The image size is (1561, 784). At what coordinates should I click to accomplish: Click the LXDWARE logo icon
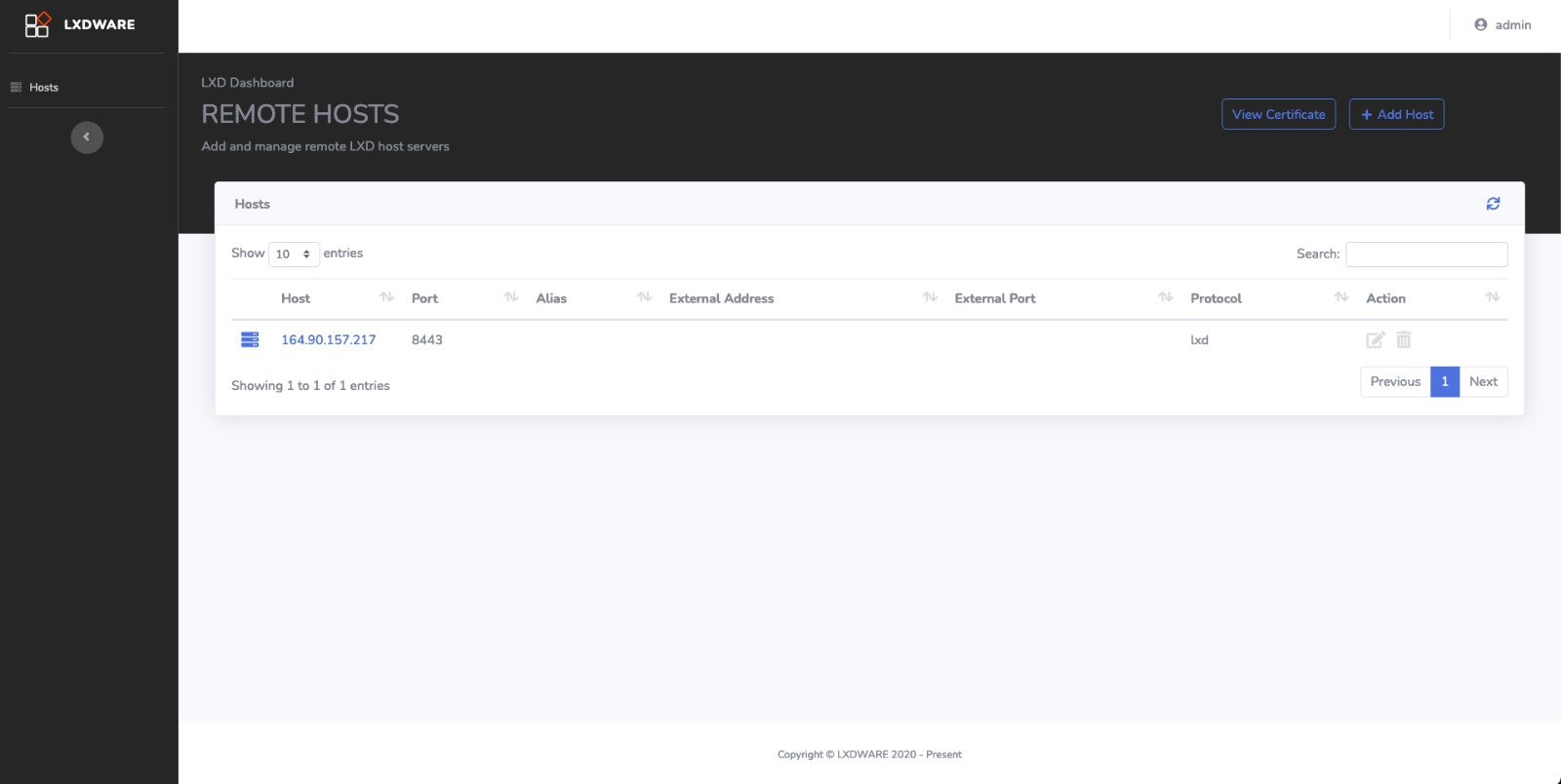(37, 24)
